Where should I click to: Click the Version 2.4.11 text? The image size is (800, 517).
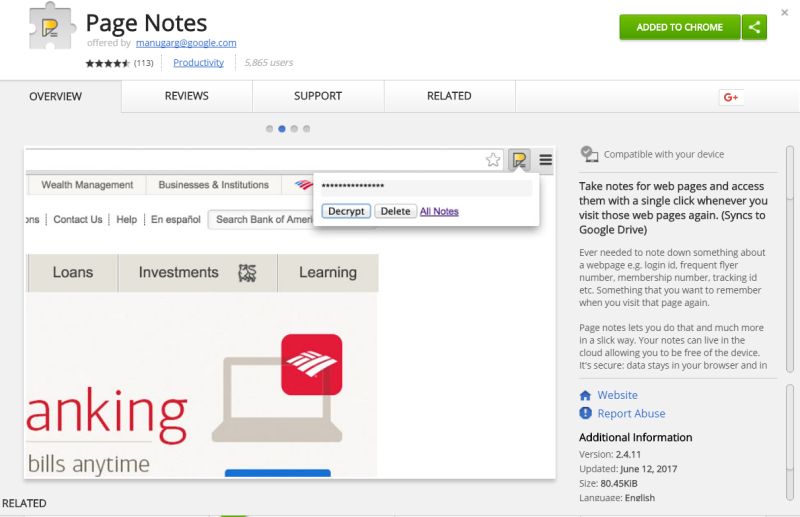point(610,454)
